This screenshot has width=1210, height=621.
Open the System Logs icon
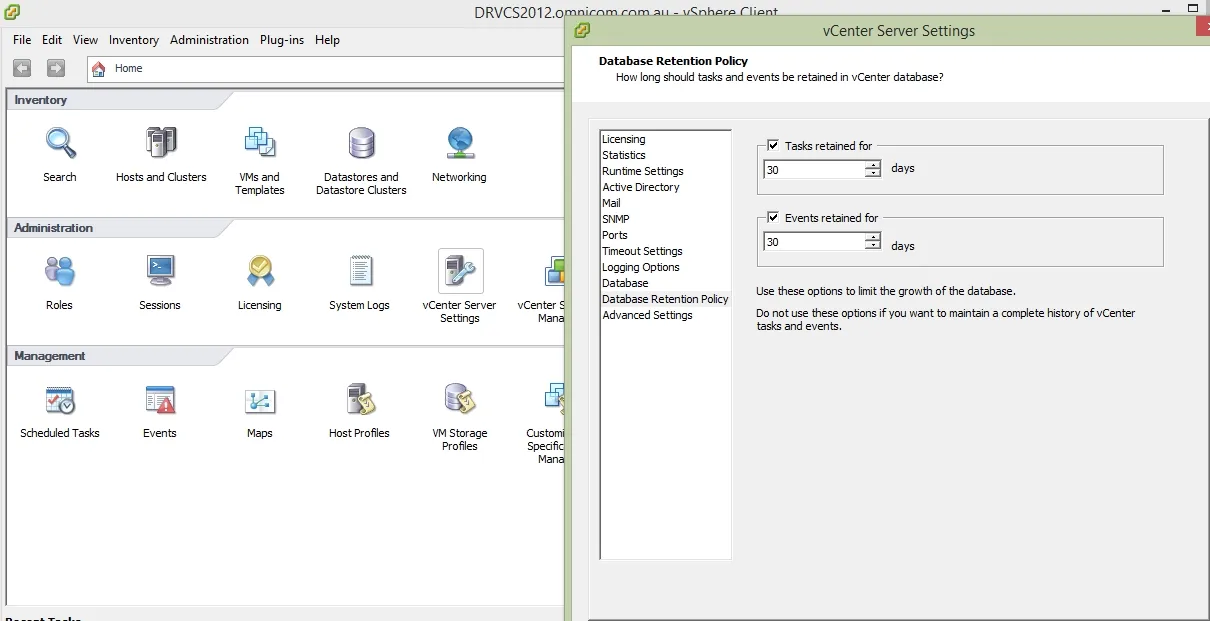360,271
